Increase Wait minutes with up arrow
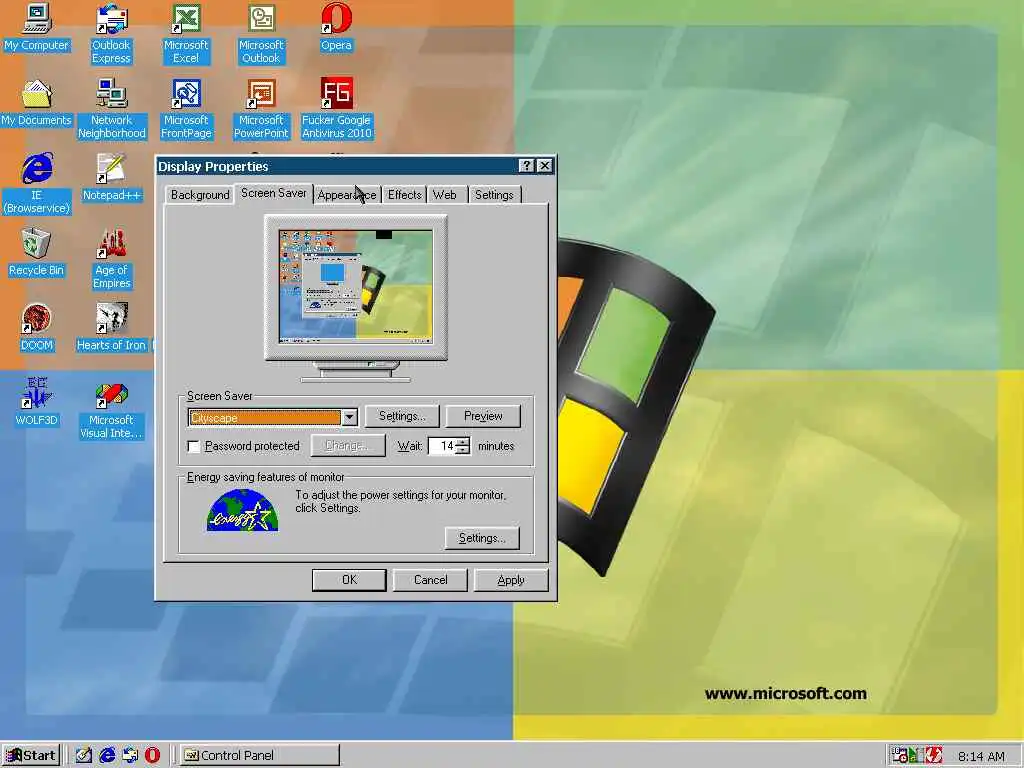The image size is (1024, 768). click(463, 442)
